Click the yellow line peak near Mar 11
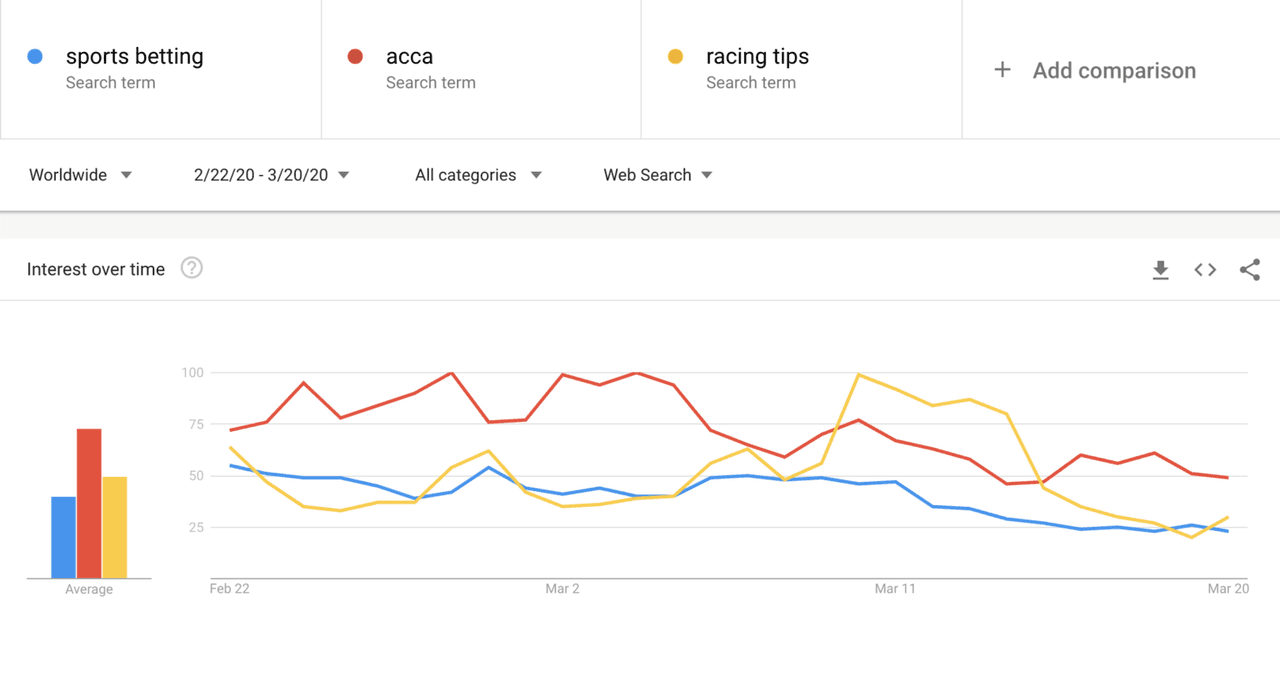Viewport: 1280px width, 673px height. pyautogui.click(x=858, y=374)
